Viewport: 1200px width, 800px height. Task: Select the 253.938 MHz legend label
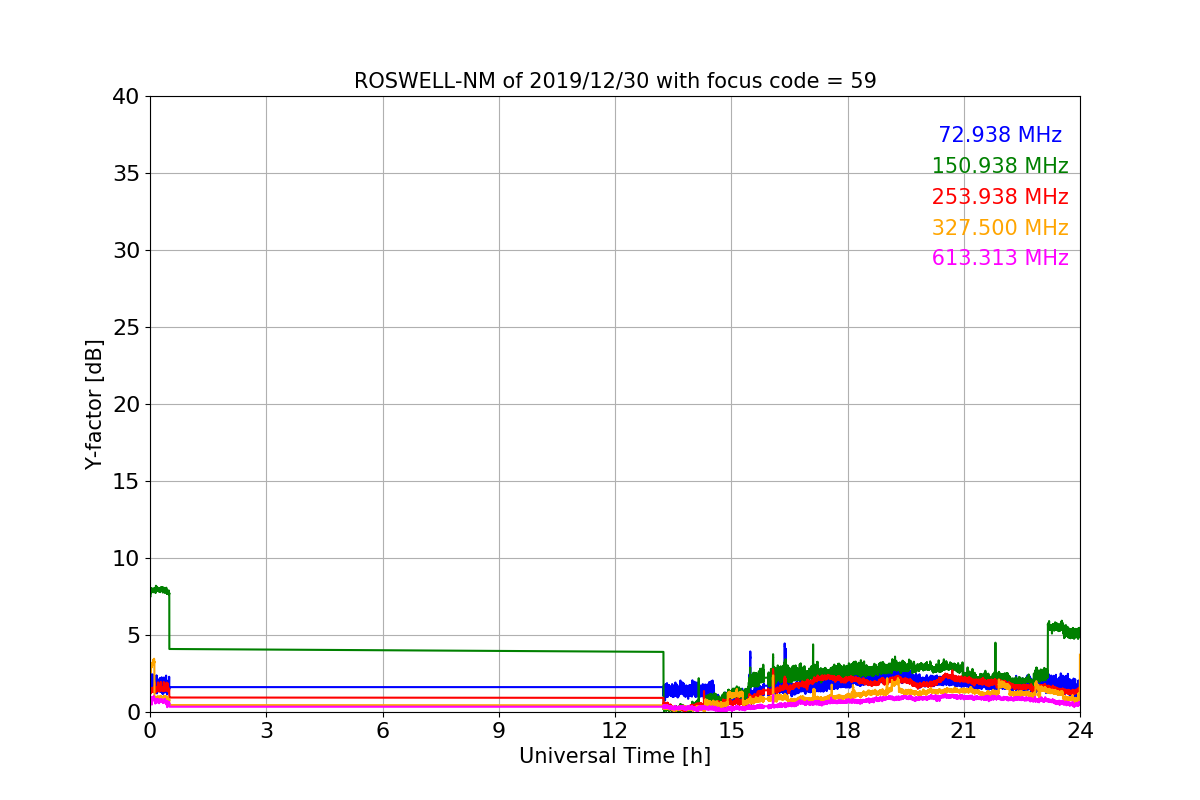click(1000, 197)
